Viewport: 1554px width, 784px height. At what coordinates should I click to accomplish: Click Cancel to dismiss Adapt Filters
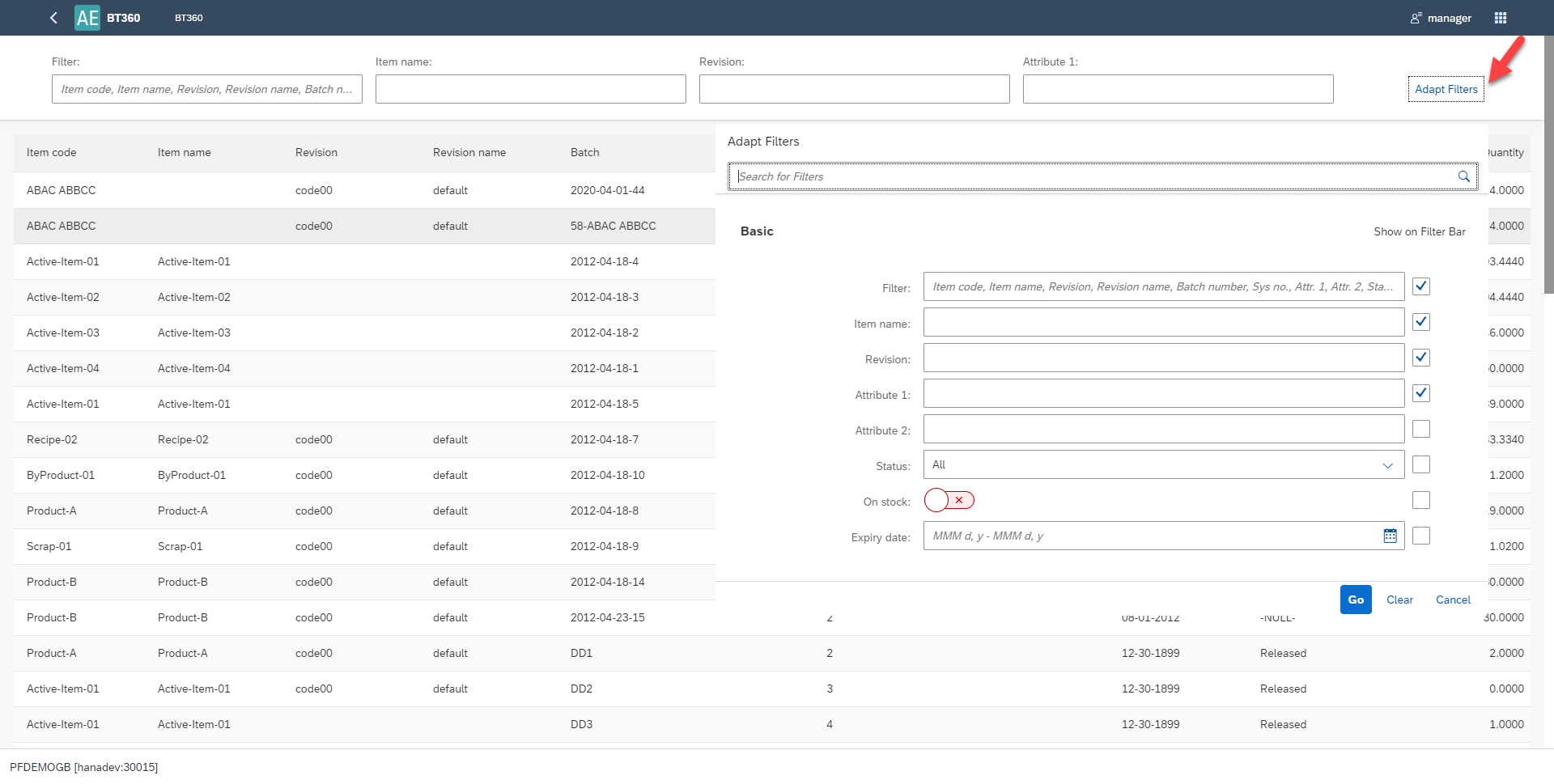pos(1452,600)
